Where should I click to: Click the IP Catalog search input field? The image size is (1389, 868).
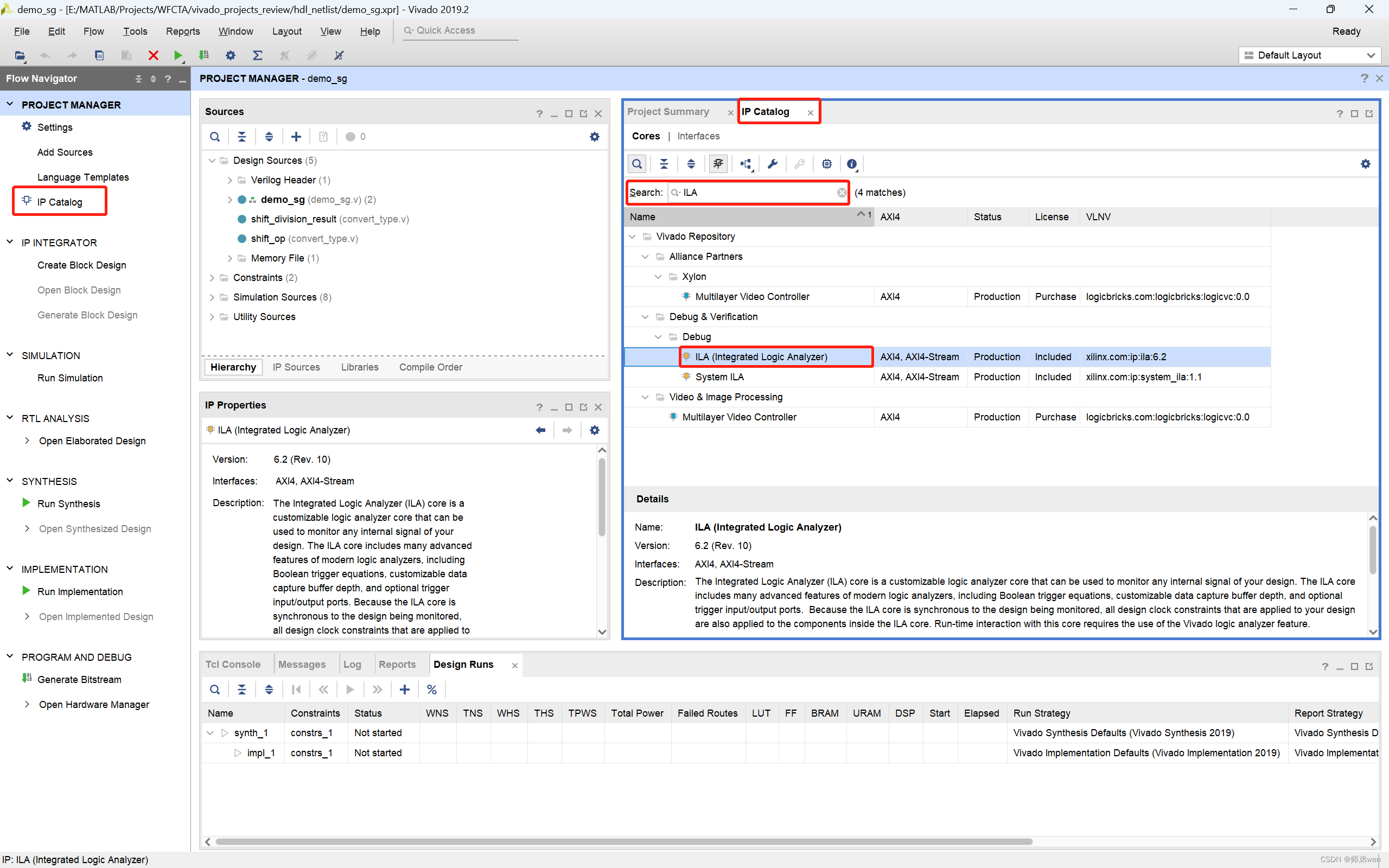pyautogui.click(x=757, y=193)
